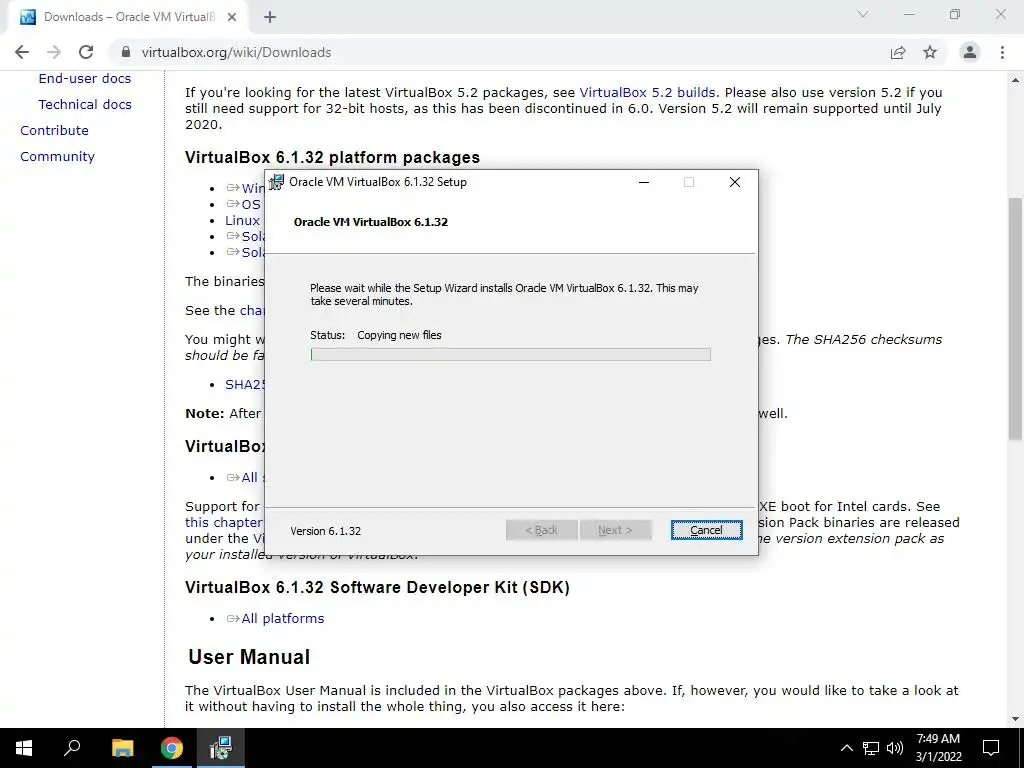Click the site lock icon in address bar
The image size is (1024, 768).
point(127,52)
